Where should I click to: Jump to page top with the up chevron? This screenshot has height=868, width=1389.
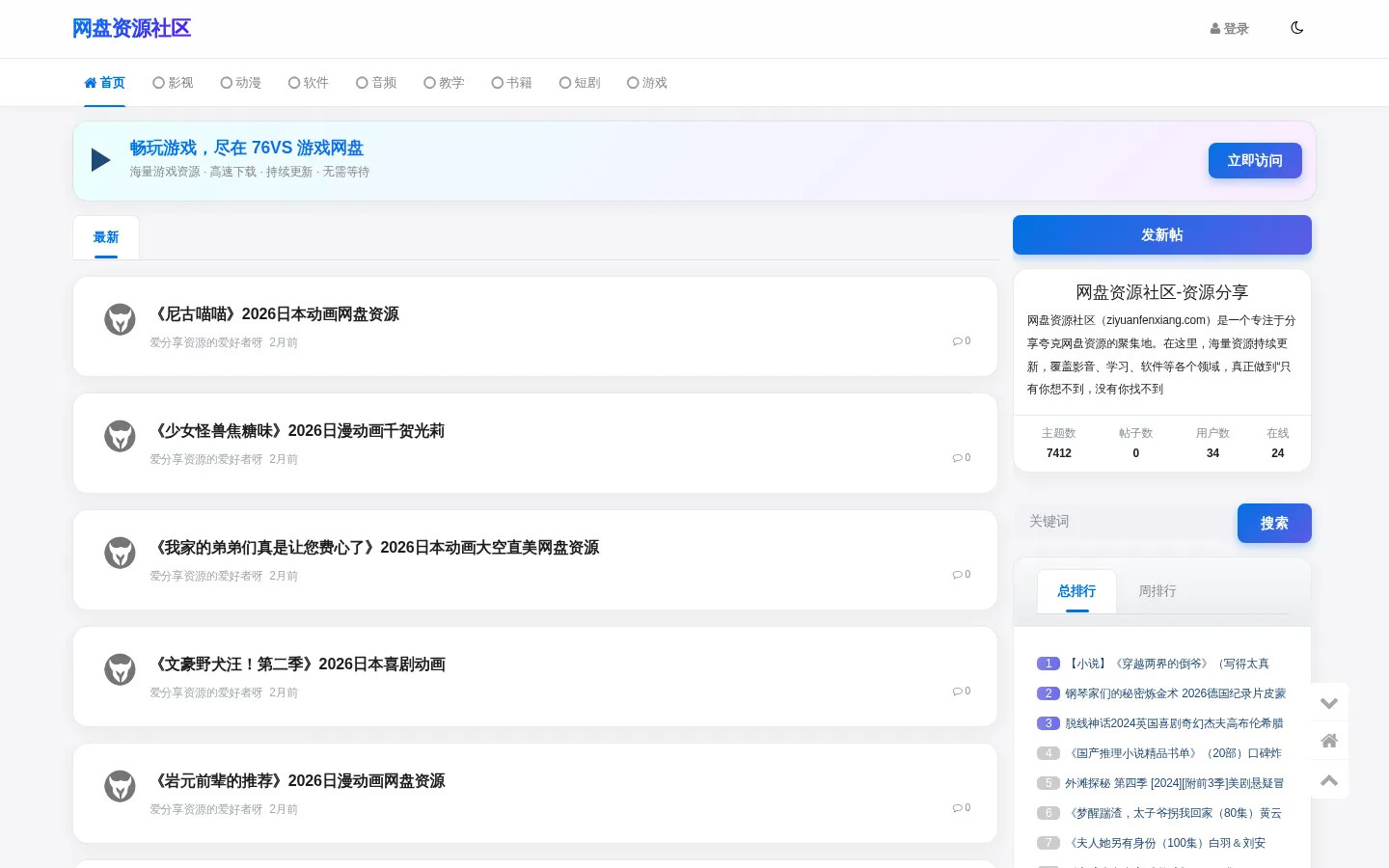point(1329,780)
